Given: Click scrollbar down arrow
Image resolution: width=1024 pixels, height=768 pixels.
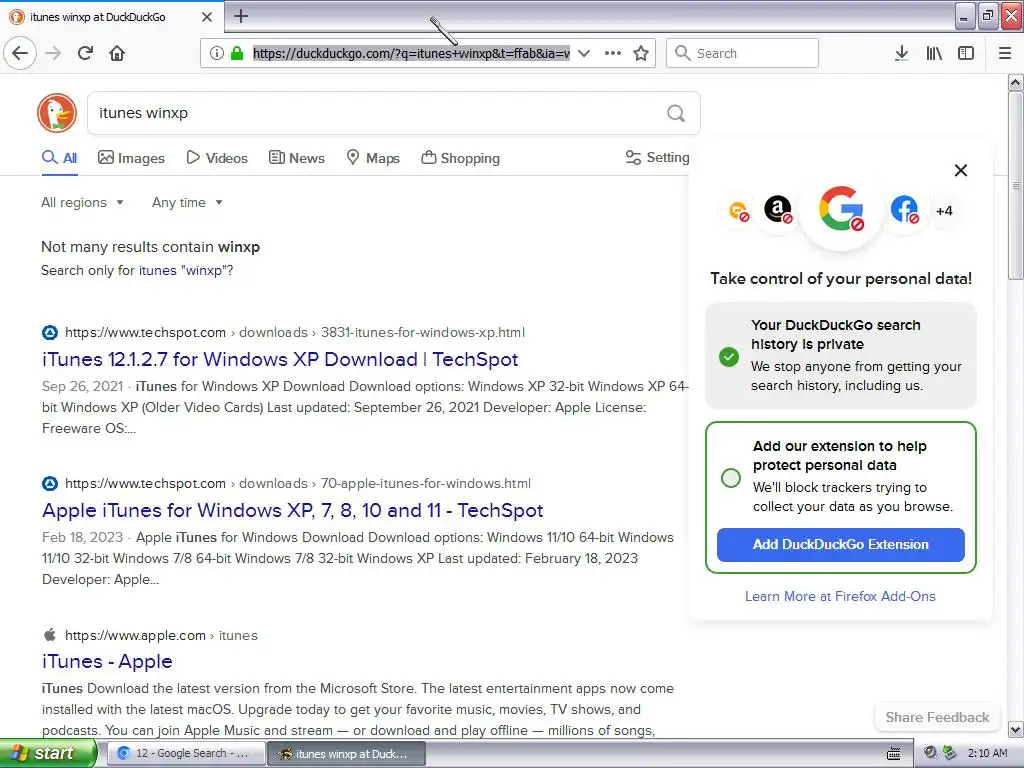Looking at the screenshot, I should coord(1016,729).
